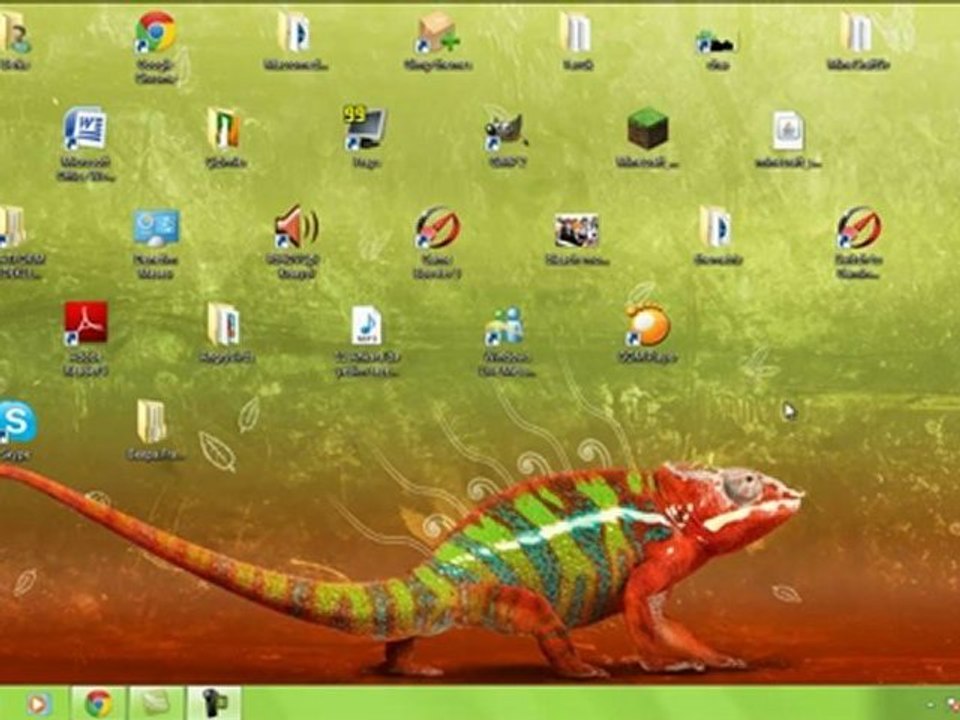The height and width of the screenshot is (720, 960).
Task: Select the blue monitor control panel icon
Action: pos(156,227)
